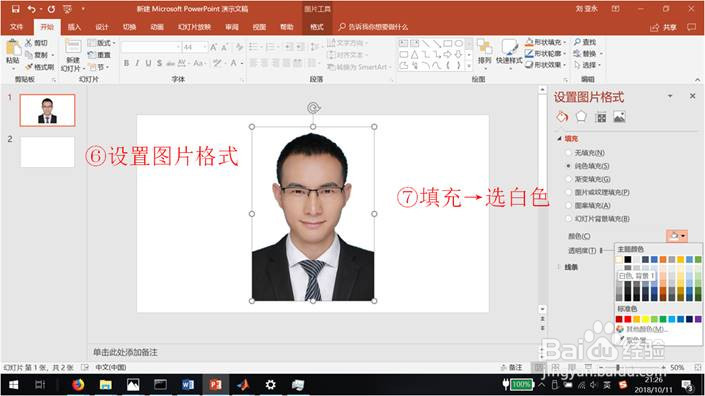This screenshot has height=396, width=705.
Task: Redo via the repeat arrow icon
Action: coord(51,9)
